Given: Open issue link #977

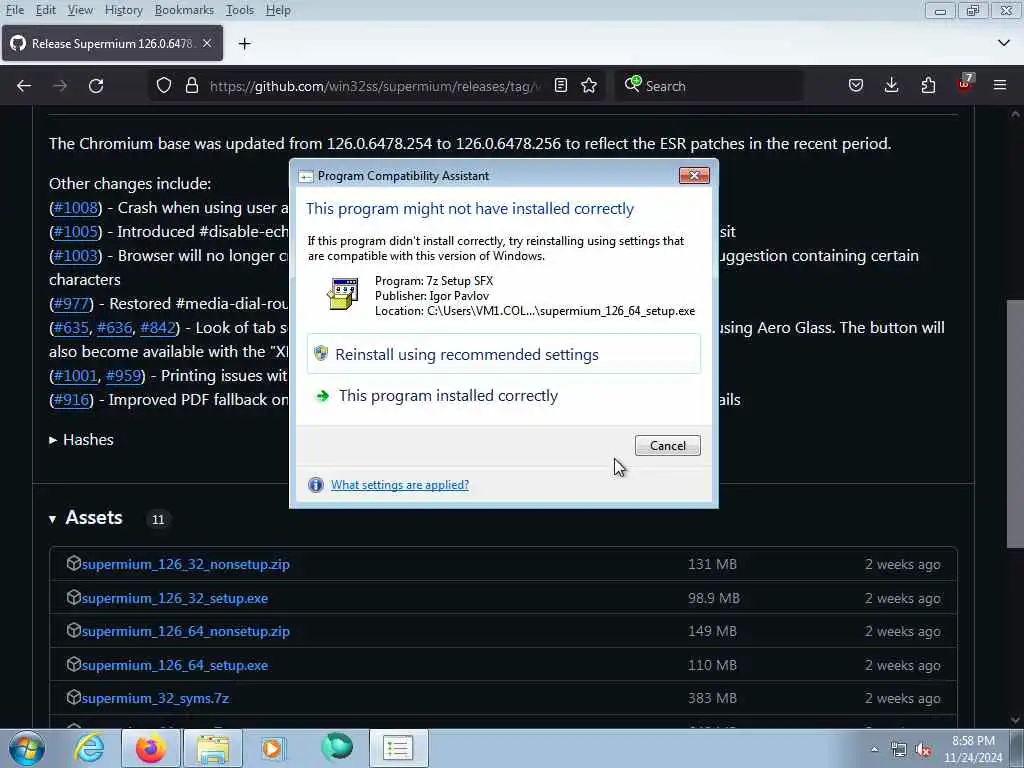Looking at the screenshot, I should coord(71,304).
